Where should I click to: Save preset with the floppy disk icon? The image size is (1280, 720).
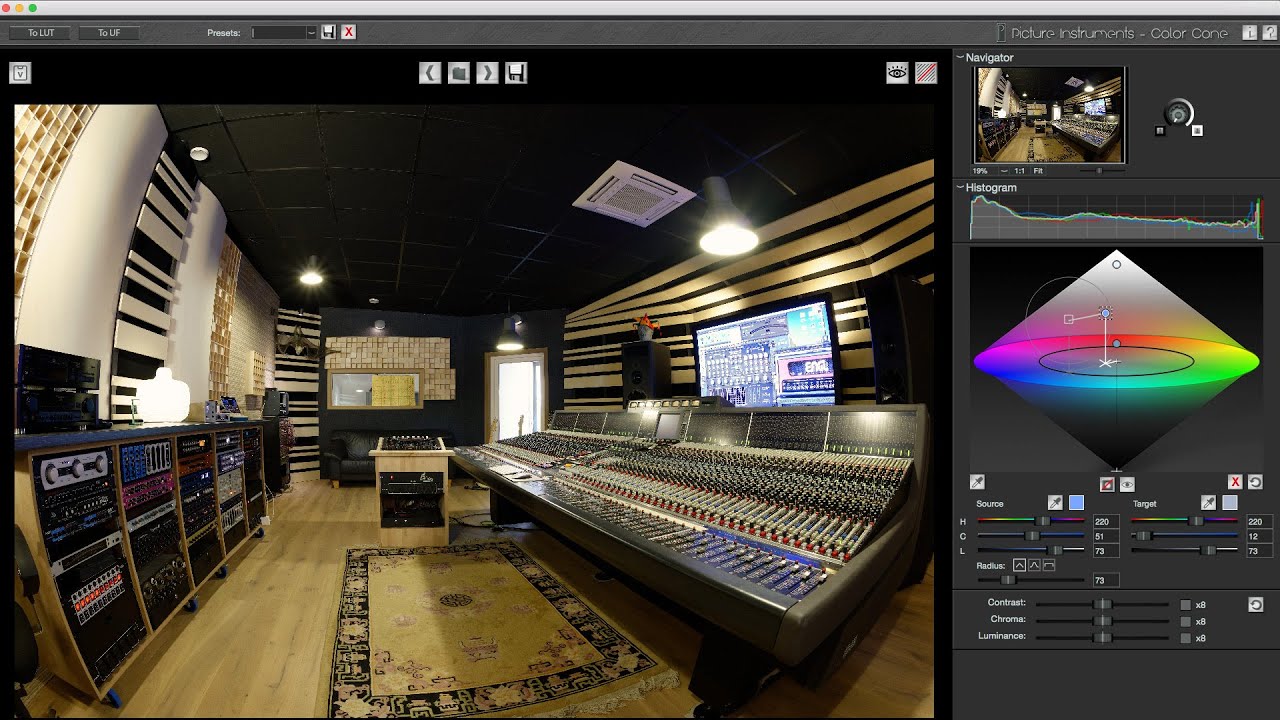coord(329,33)
